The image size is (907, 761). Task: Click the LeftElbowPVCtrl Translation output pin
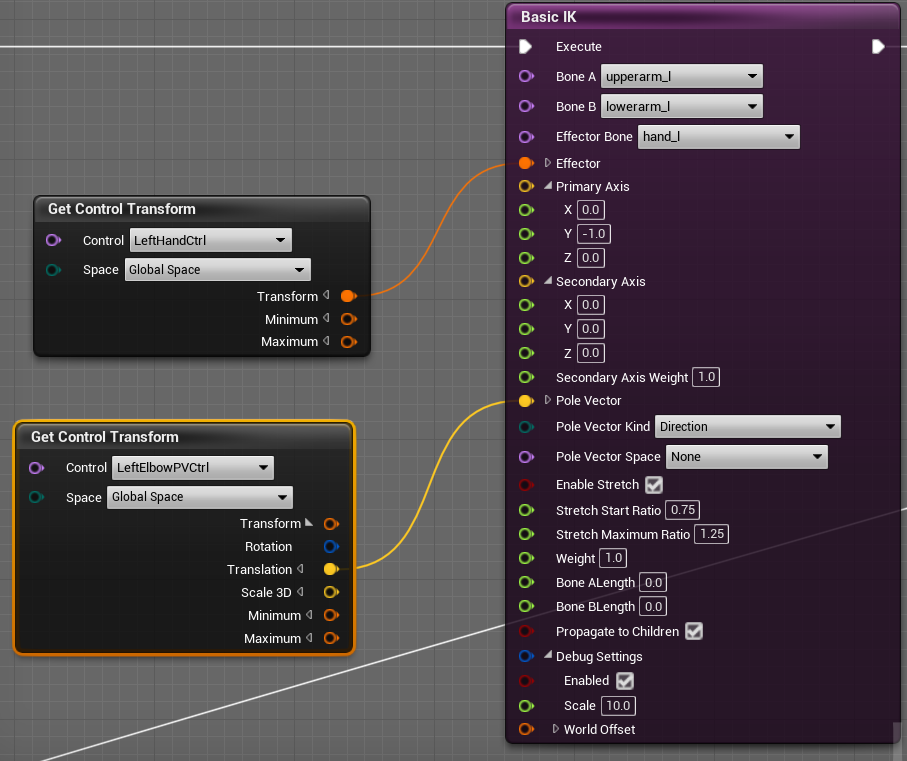(x=331, y=570)
